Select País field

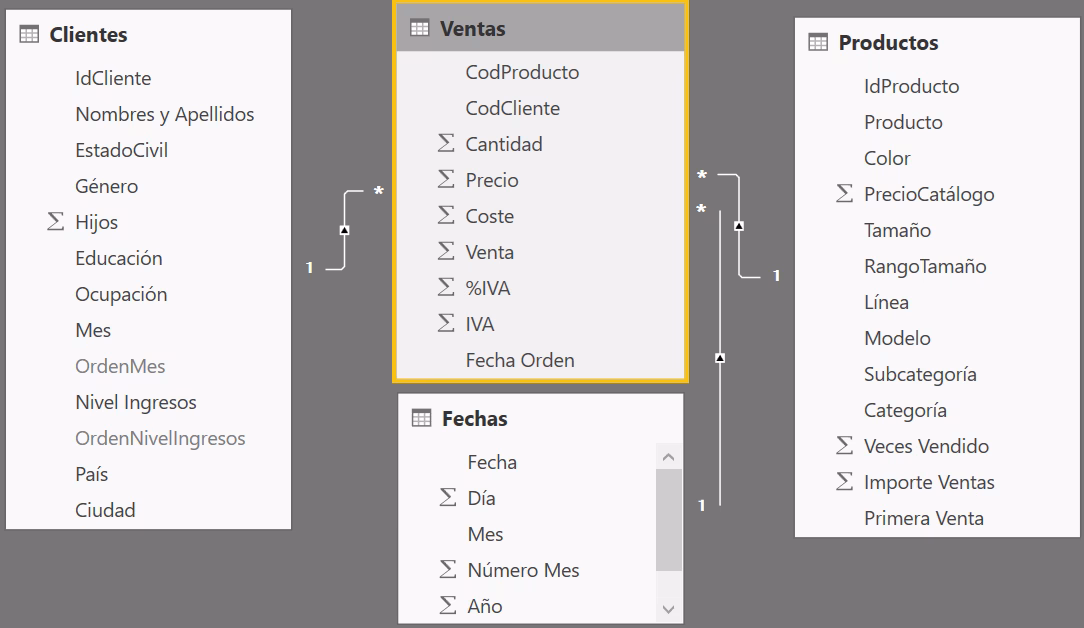(x=92, y=474)
